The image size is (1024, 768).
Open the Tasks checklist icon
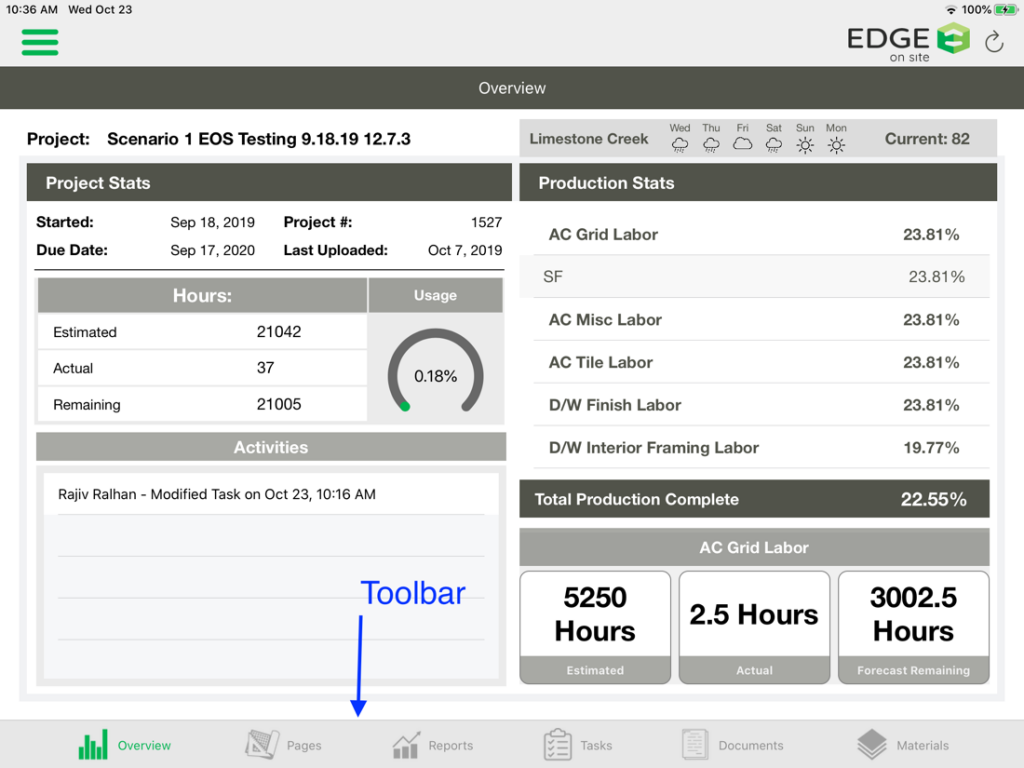point(578,744)
